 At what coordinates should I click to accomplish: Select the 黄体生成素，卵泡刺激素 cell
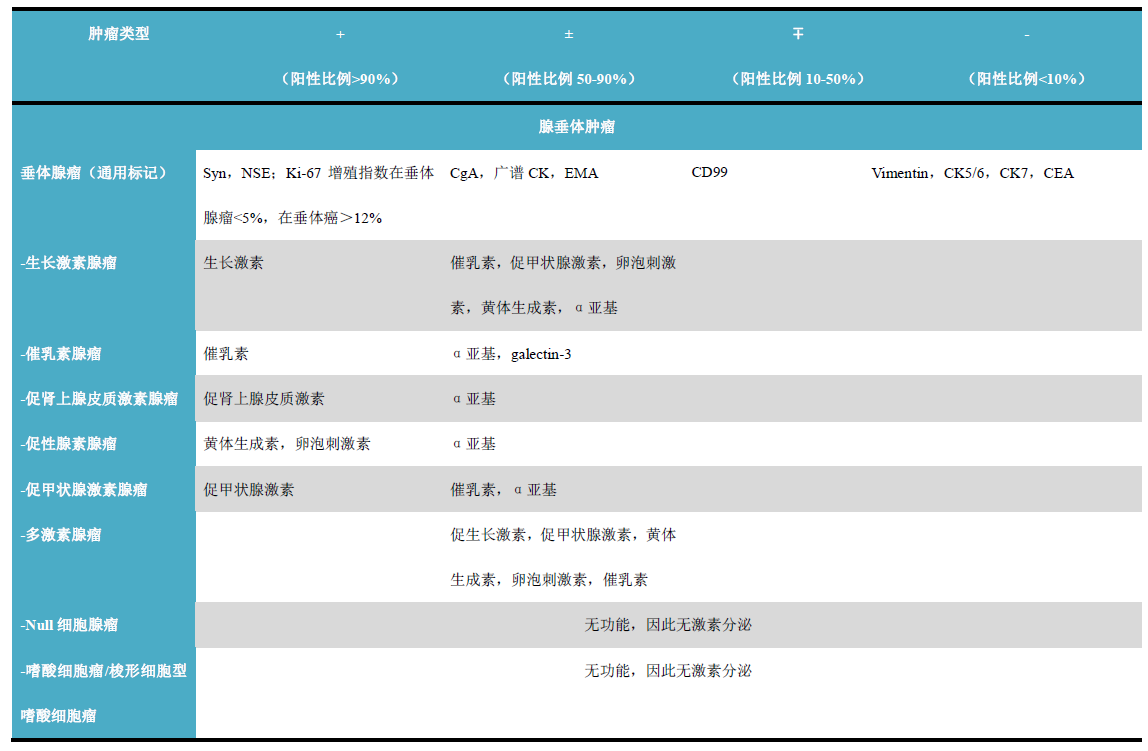pyautogui.click(x=286, y=444)
